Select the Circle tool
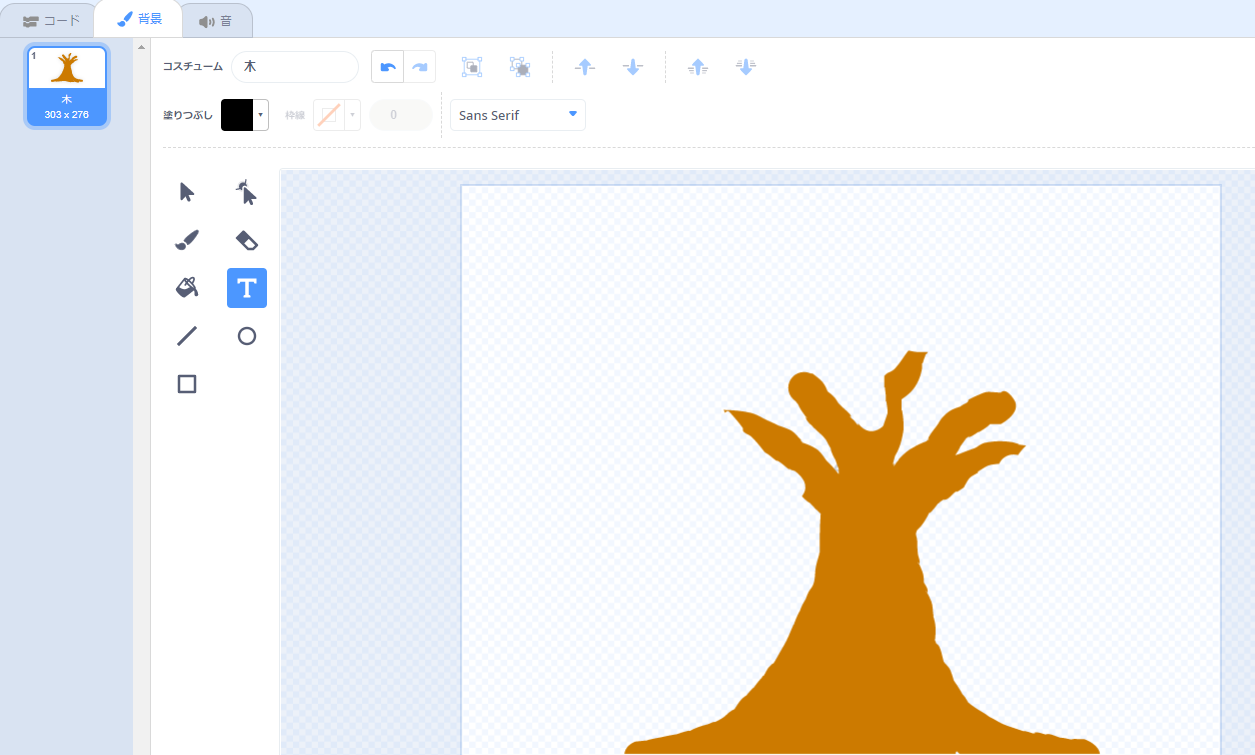 click(246, 336)
